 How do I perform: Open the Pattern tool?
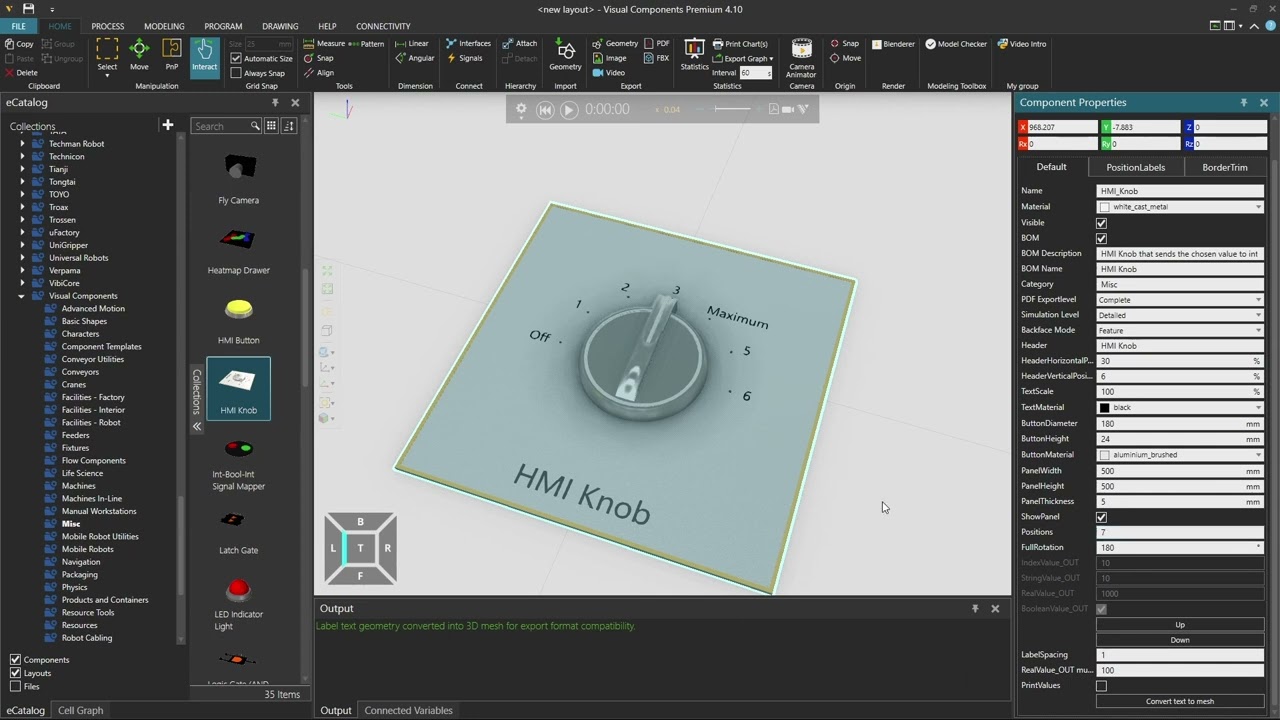point(366,44)
